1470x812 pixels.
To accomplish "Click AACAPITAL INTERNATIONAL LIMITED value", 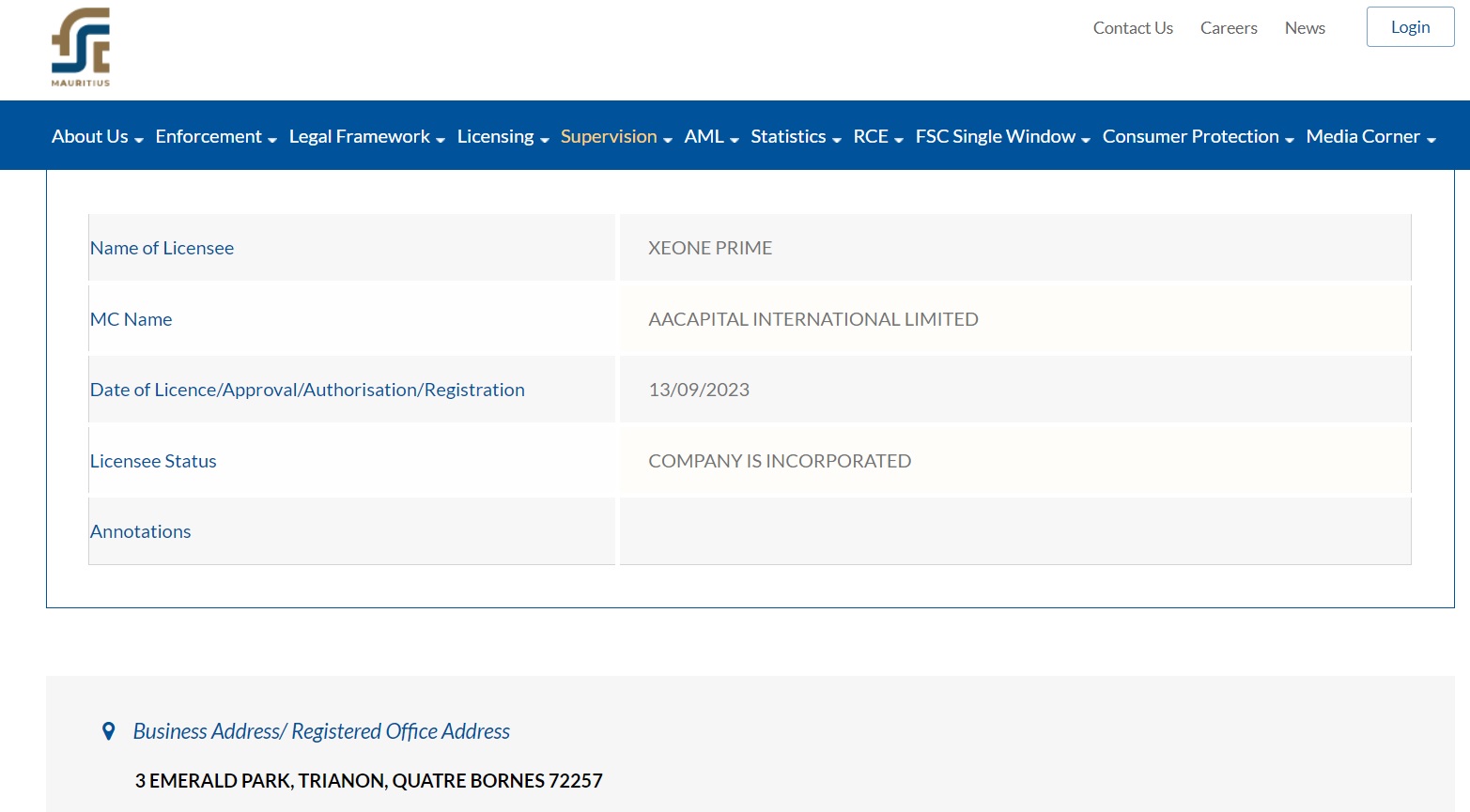I will [x=813, y=319].
